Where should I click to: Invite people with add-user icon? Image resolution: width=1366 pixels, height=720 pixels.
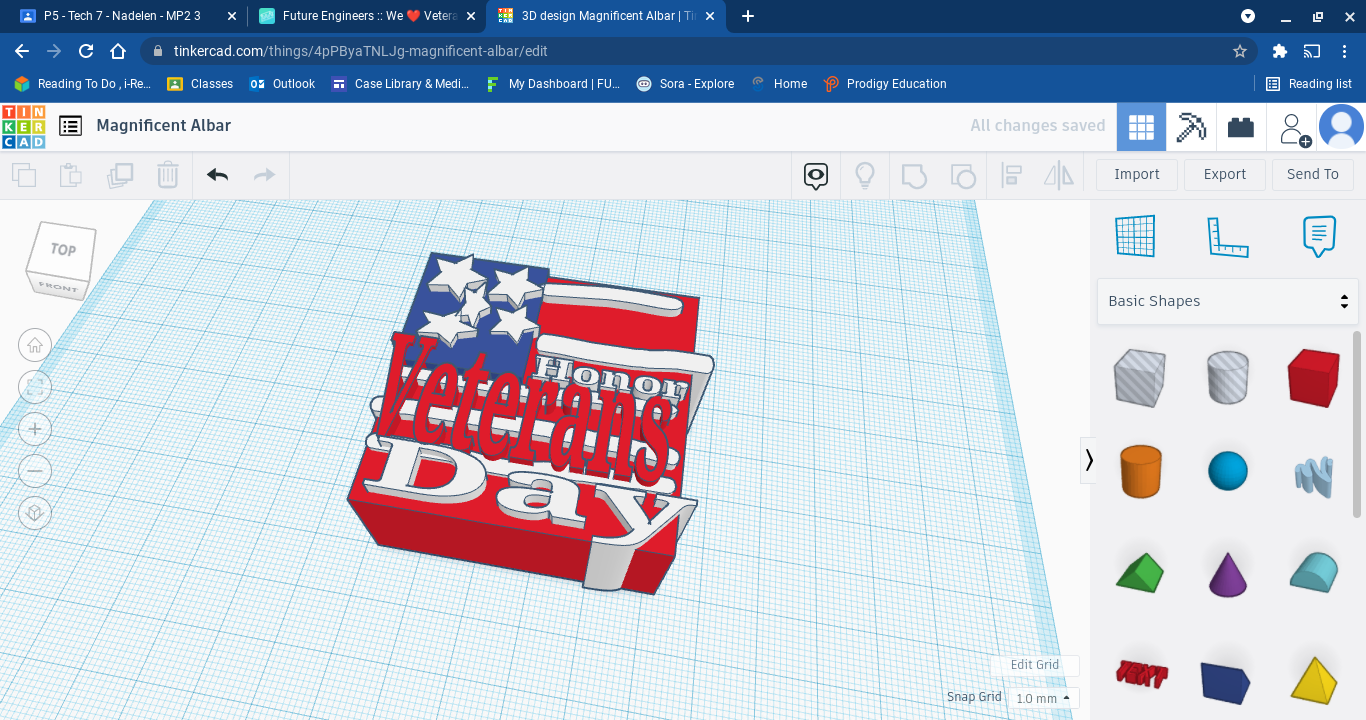point(1293,127)
